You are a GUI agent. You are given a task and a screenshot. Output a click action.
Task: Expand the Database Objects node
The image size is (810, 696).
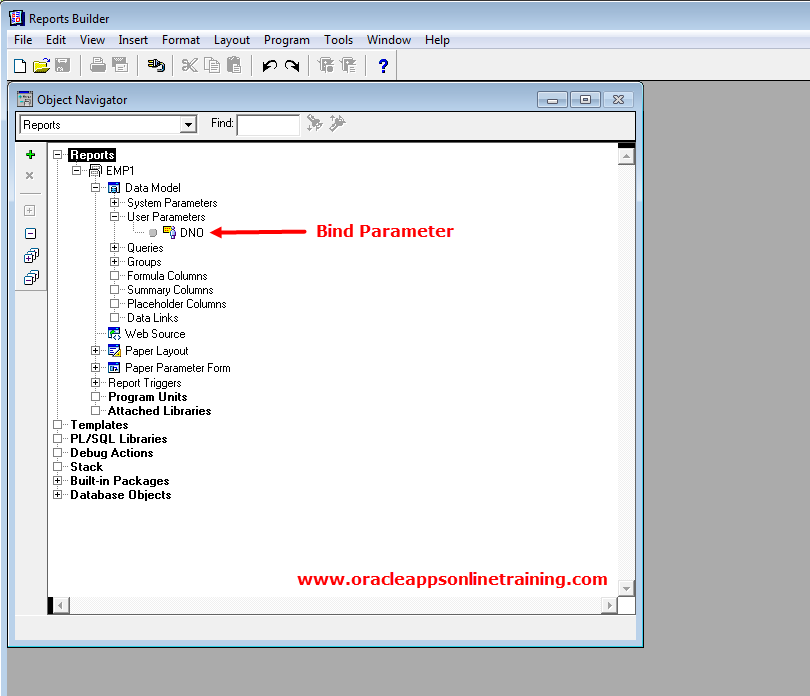click(x=58, y=494)
